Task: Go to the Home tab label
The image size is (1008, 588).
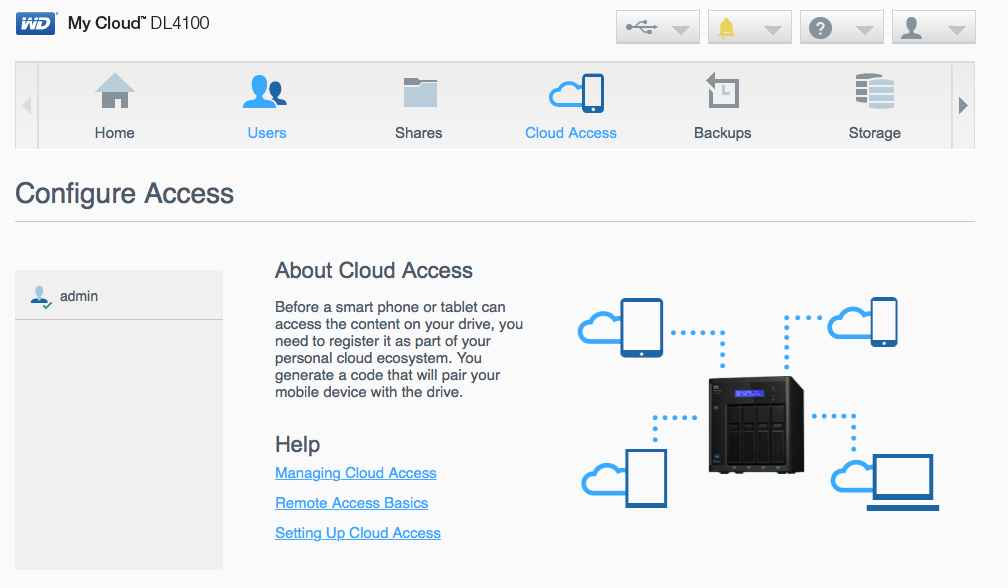Action: (x=114, y=133)
